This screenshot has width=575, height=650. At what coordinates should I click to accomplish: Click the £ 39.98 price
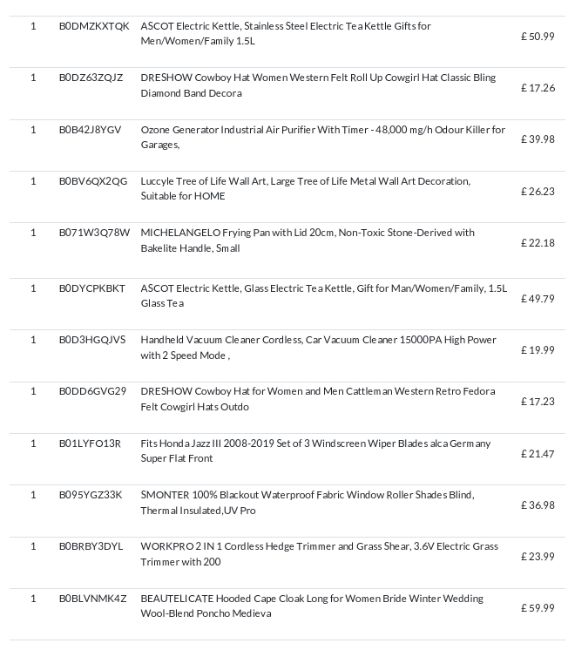pyautogui.click(x=538, y=139)
